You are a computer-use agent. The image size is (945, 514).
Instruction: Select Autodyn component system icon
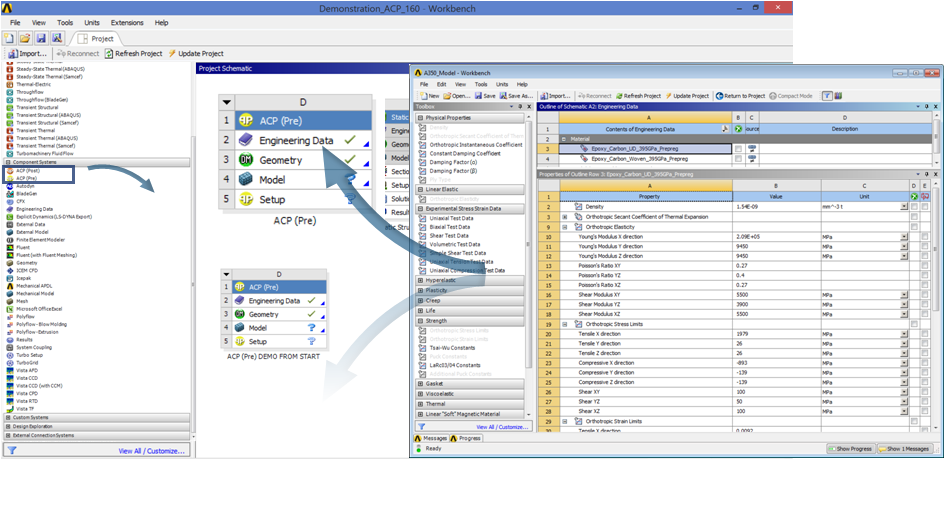click(10, 186)
